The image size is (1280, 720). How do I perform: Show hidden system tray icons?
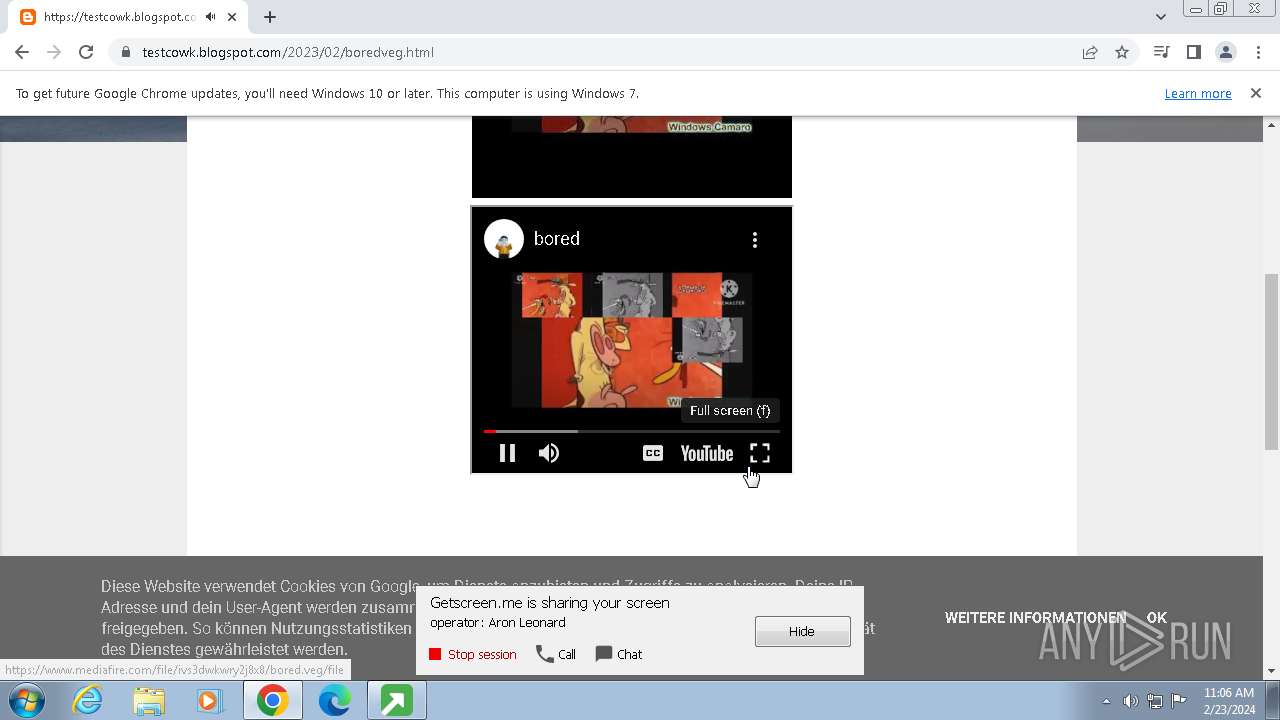coord(1106,701)
